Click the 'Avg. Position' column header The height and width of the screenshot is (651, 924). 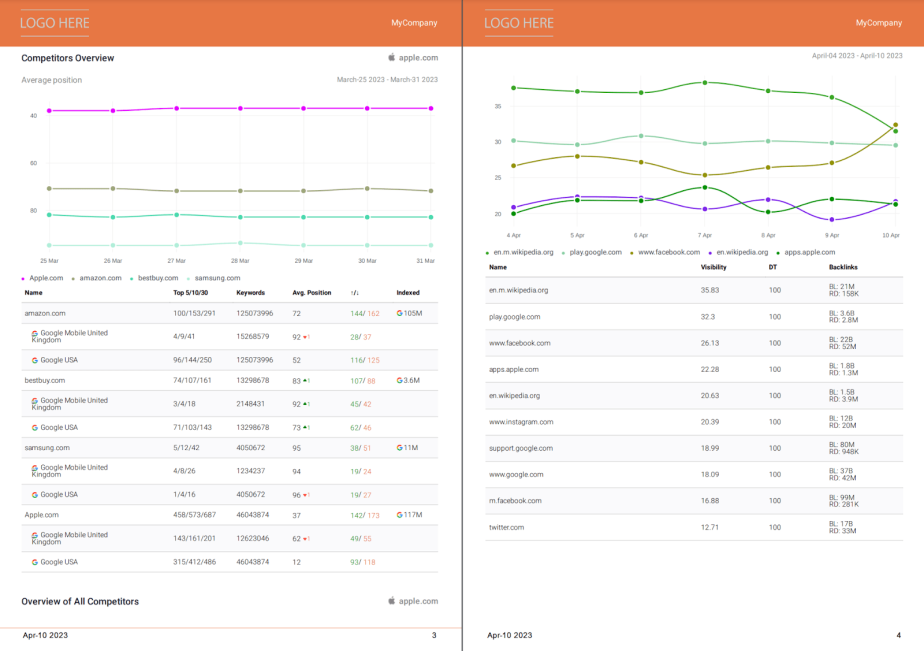click(312, 293)
